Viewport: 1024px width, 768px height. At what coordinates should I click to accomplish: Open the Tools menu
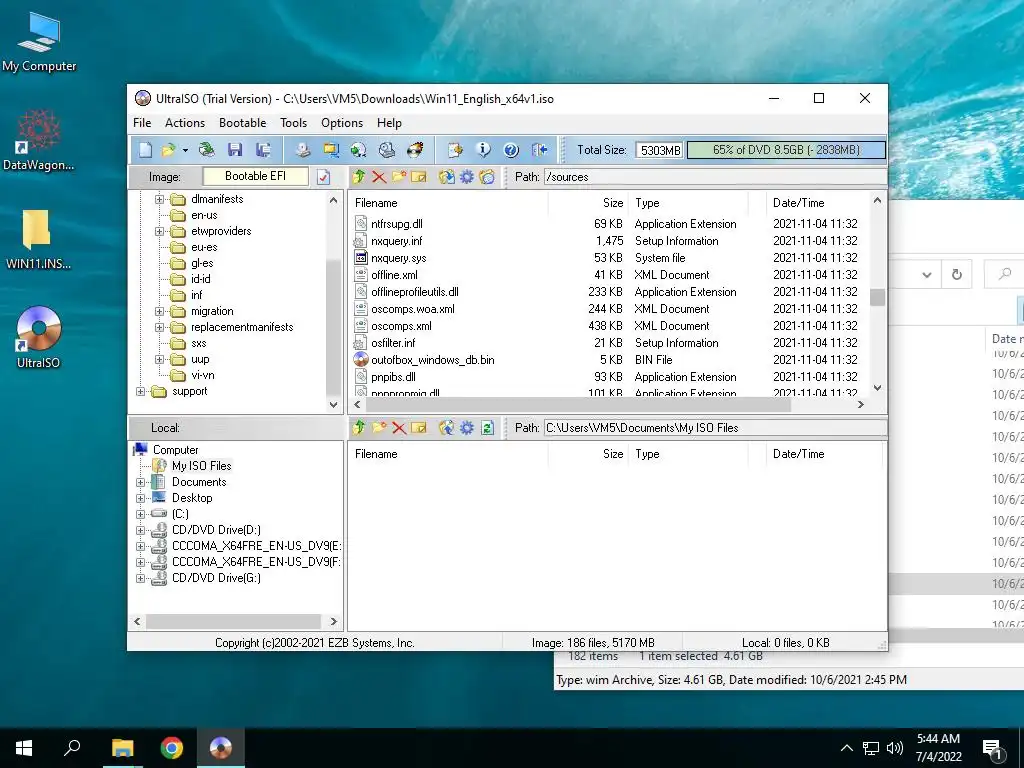[x=293, y=123]
